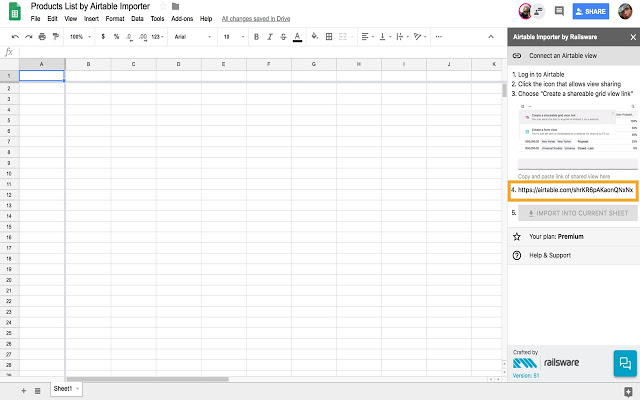Click the formula bar

coord(261,52)
